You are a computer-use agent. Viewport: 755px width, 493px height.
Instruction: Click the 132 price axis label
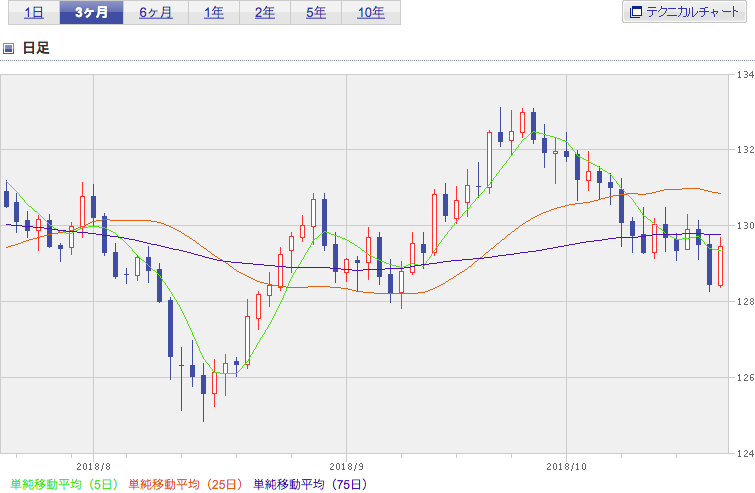(x=745, y=150)
